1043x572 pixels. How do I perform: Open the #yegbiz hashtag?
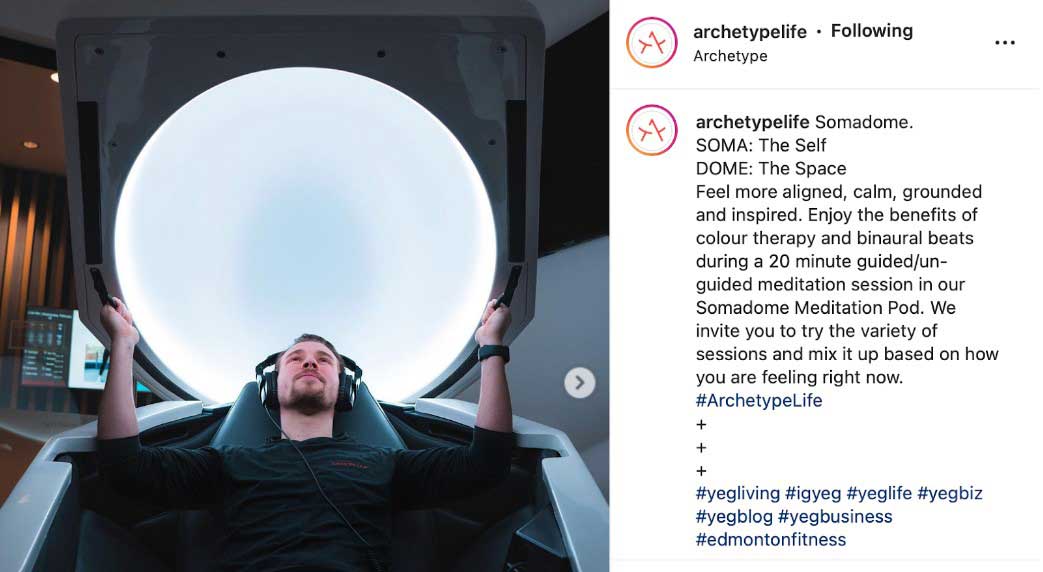pos(949,494)
